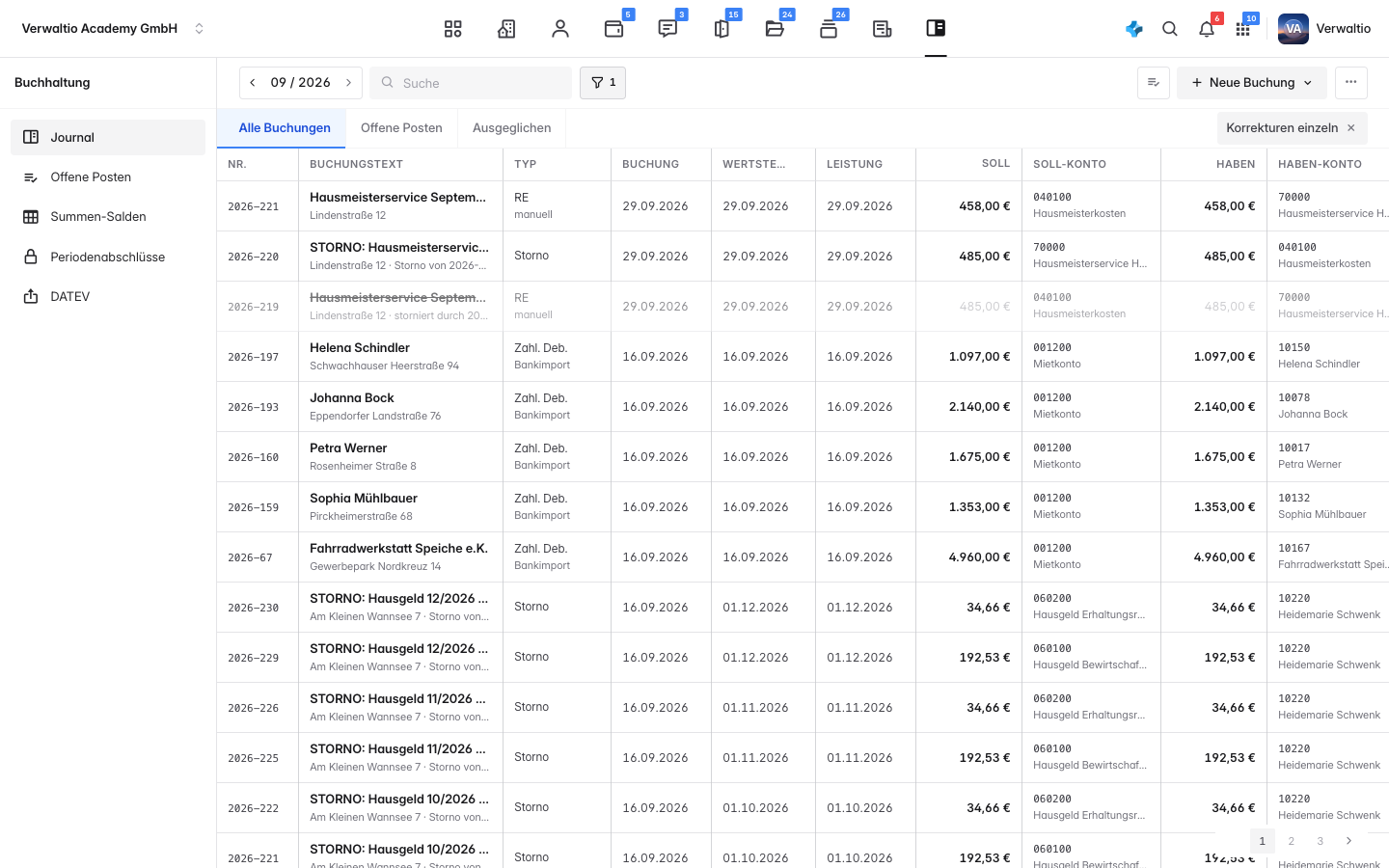
Task: Open the news document icon in top bar
Action: tap(882, 29)
